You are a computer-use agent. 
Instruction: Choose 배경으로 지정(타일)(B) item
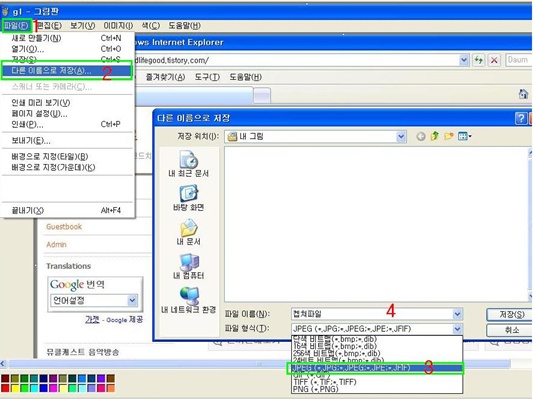tap(67, 156)
